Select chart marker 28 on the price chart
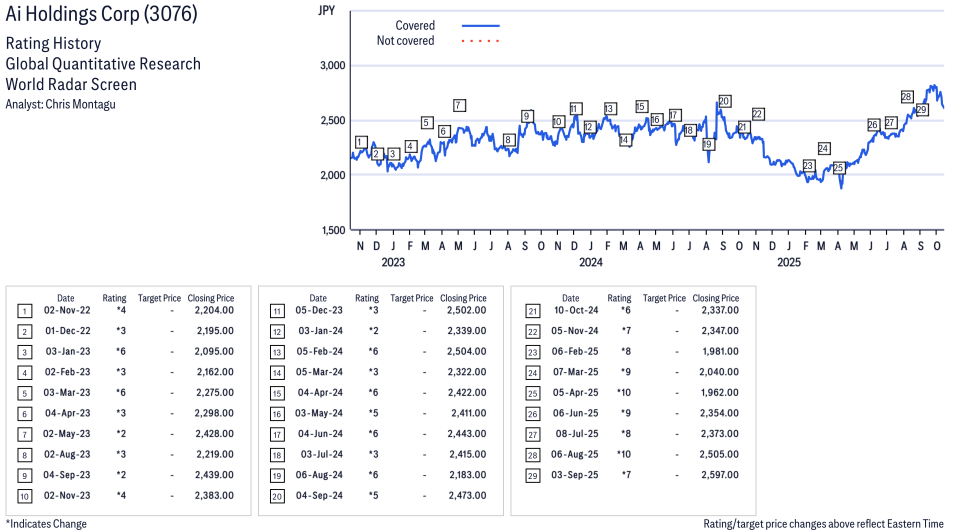The image size is (955, 530). click(x=906, y=97)
